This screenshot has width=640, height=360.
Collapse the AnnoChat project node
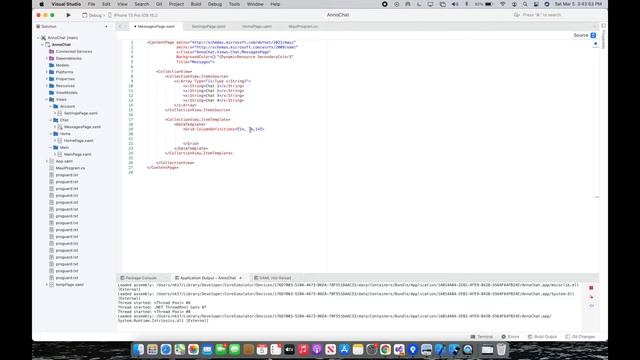(42, 44)
